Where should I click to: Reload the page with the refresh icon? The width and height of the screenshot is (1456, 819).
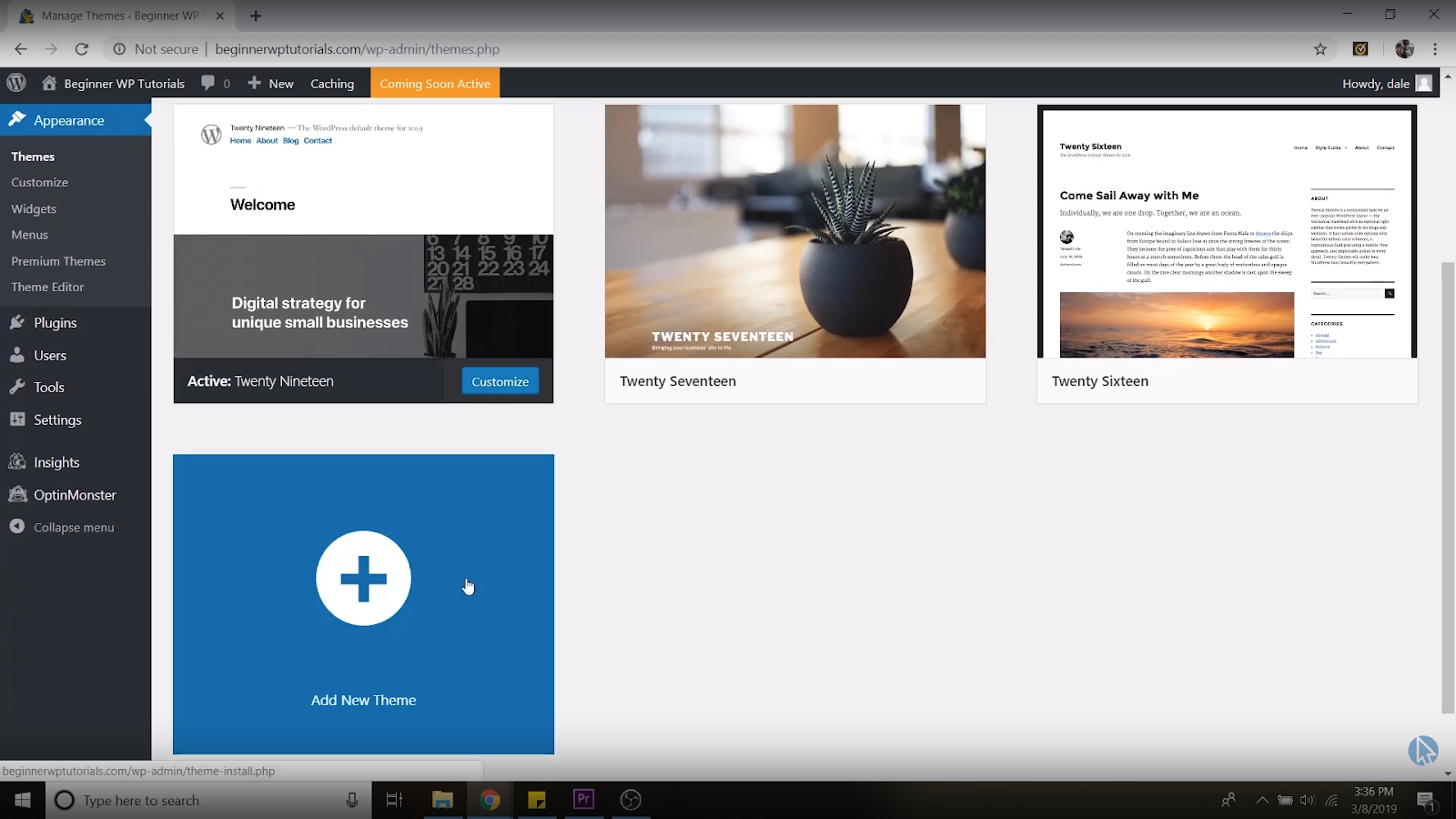(82, 49)
